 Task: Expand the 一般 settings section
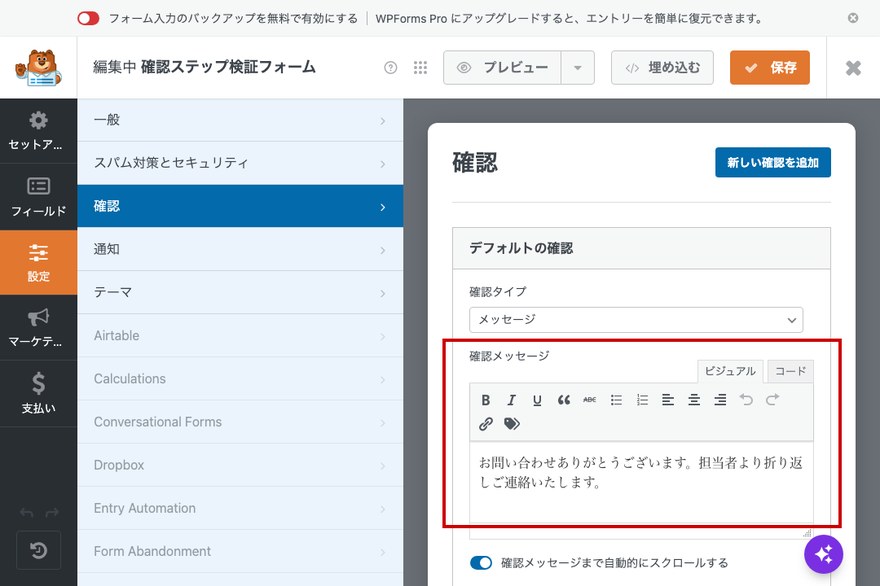(x=240, y=120)
